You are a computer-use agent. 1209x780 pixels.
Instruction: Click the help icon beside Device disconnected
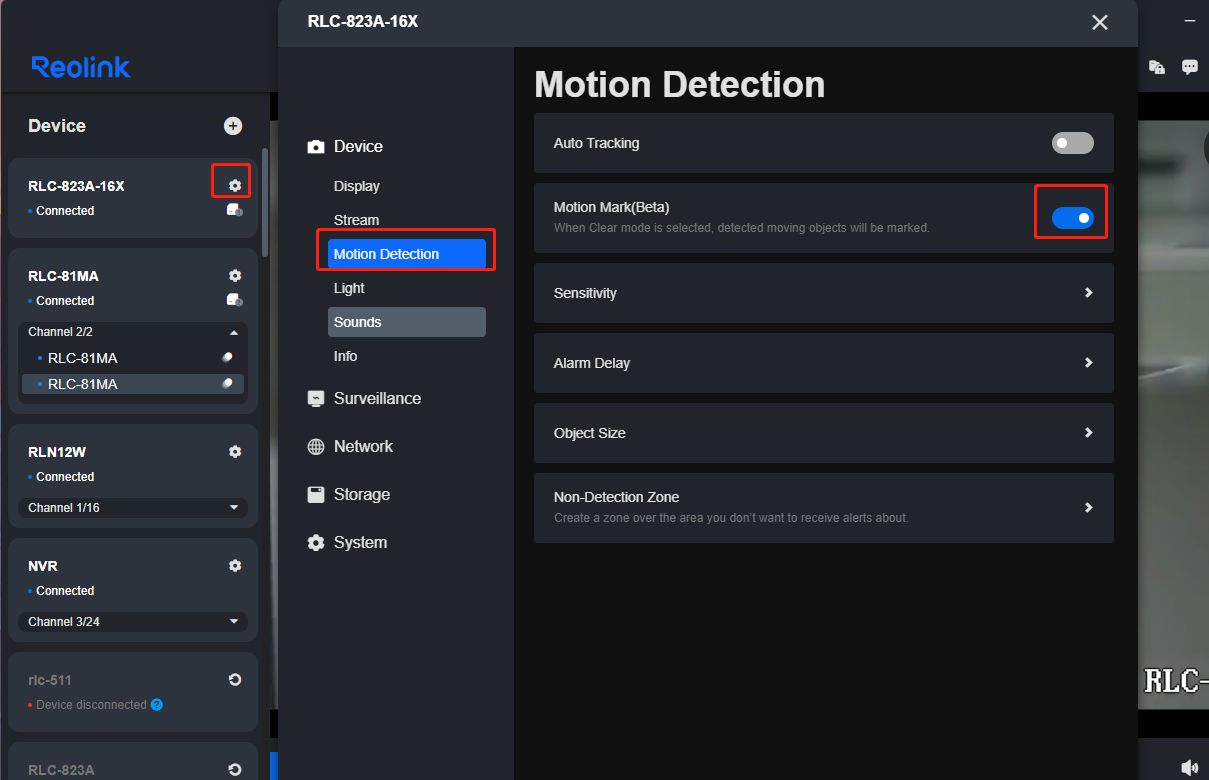tap(157, 705)
